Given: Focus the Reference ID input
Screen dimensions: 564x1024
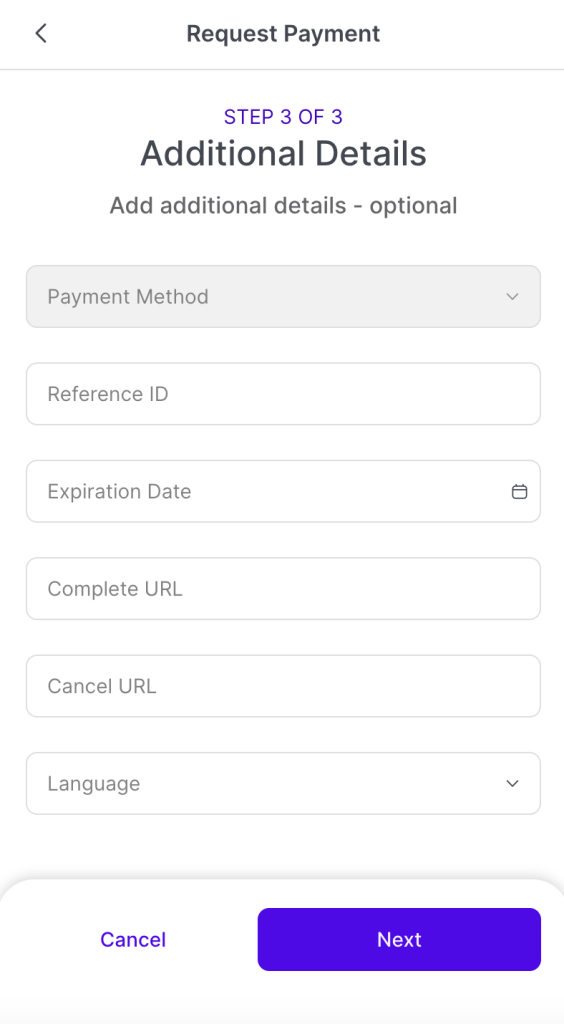Looking at the screenshot, I should 283,394.
